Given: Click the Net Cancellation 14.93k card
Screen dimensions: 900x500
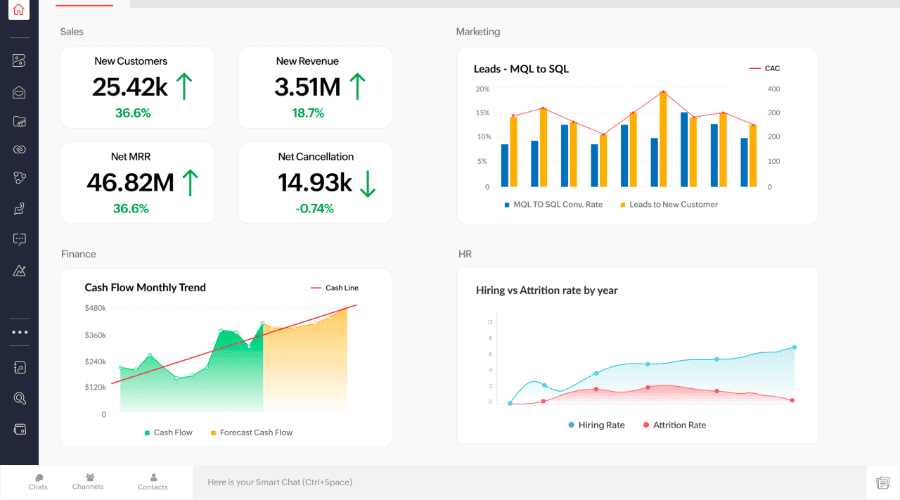Looking at the screenshot, I should click(315, 183).
